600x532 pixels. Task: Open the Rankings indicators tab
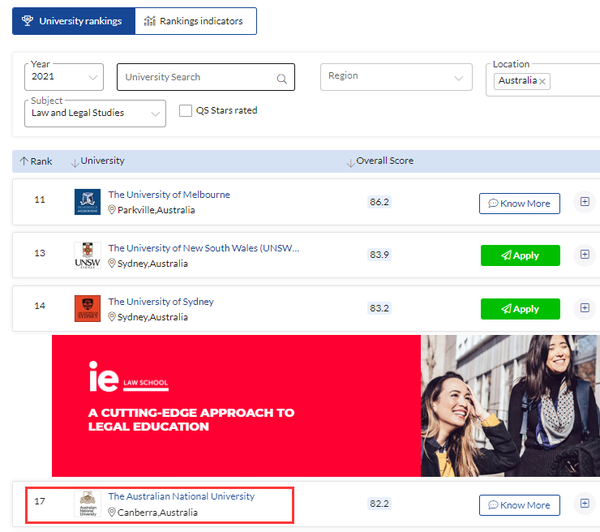196,21
